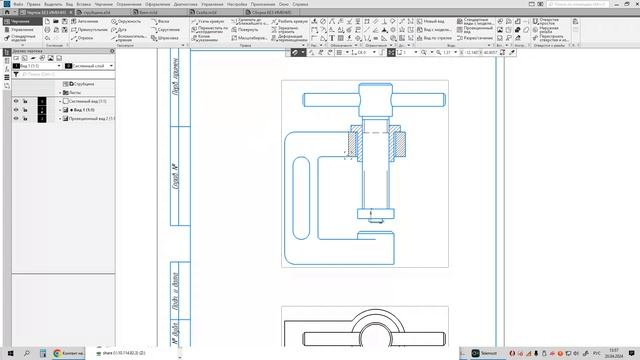Choose the Масштабировать scale tool
The image size is (640, 360).
click(x=249, y=38)
